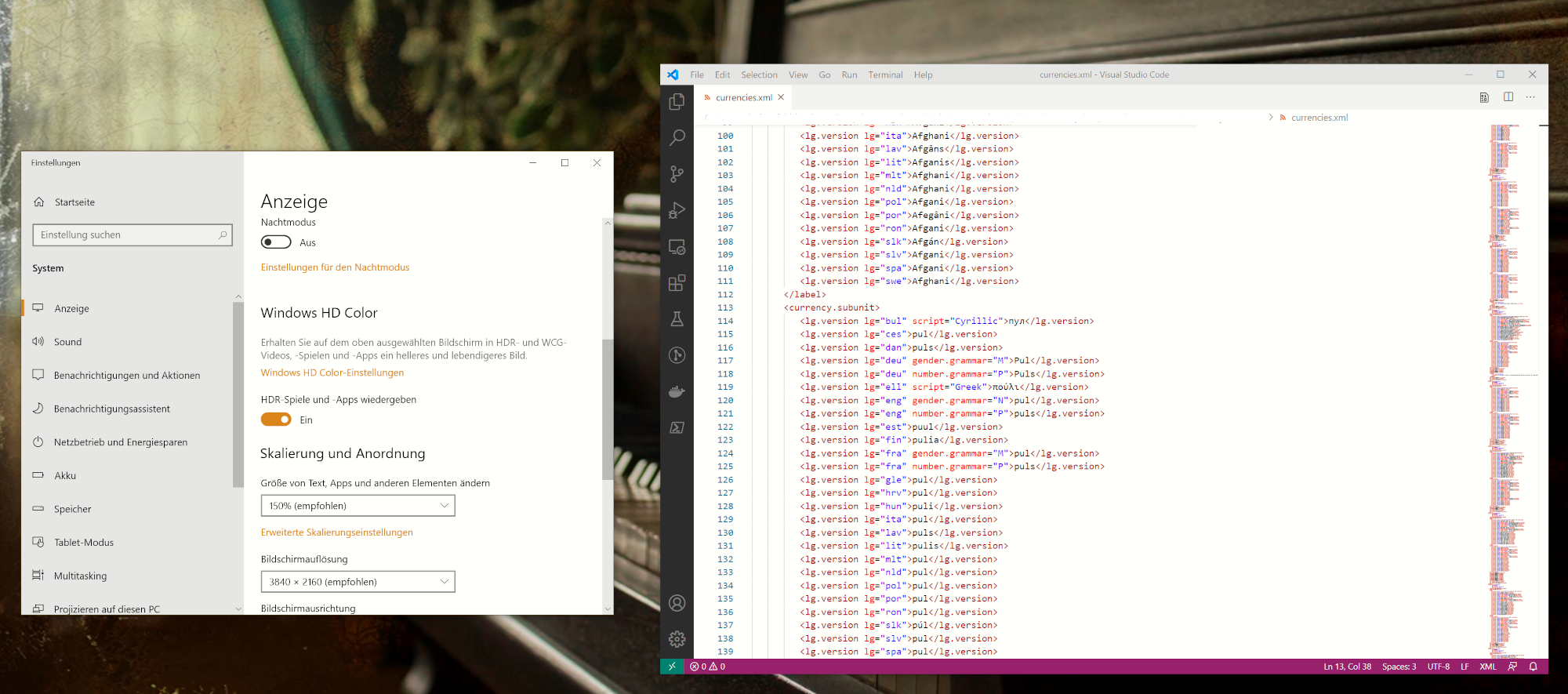This screenshot has width=1568, height=694.
Task: Select Benachrichtigungen und Aktionen category
Action: (x=127, y=375)
